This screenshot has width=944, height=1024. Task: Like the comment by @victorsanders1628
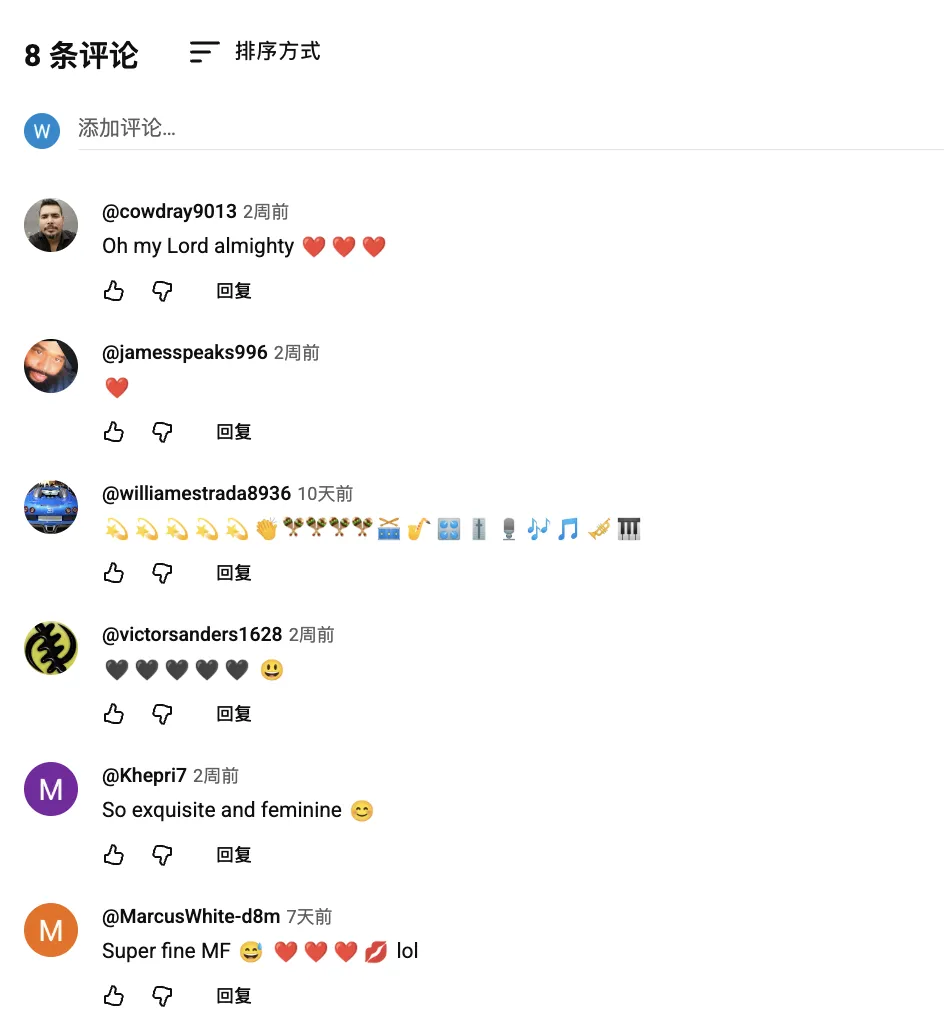tap(114, 714)
